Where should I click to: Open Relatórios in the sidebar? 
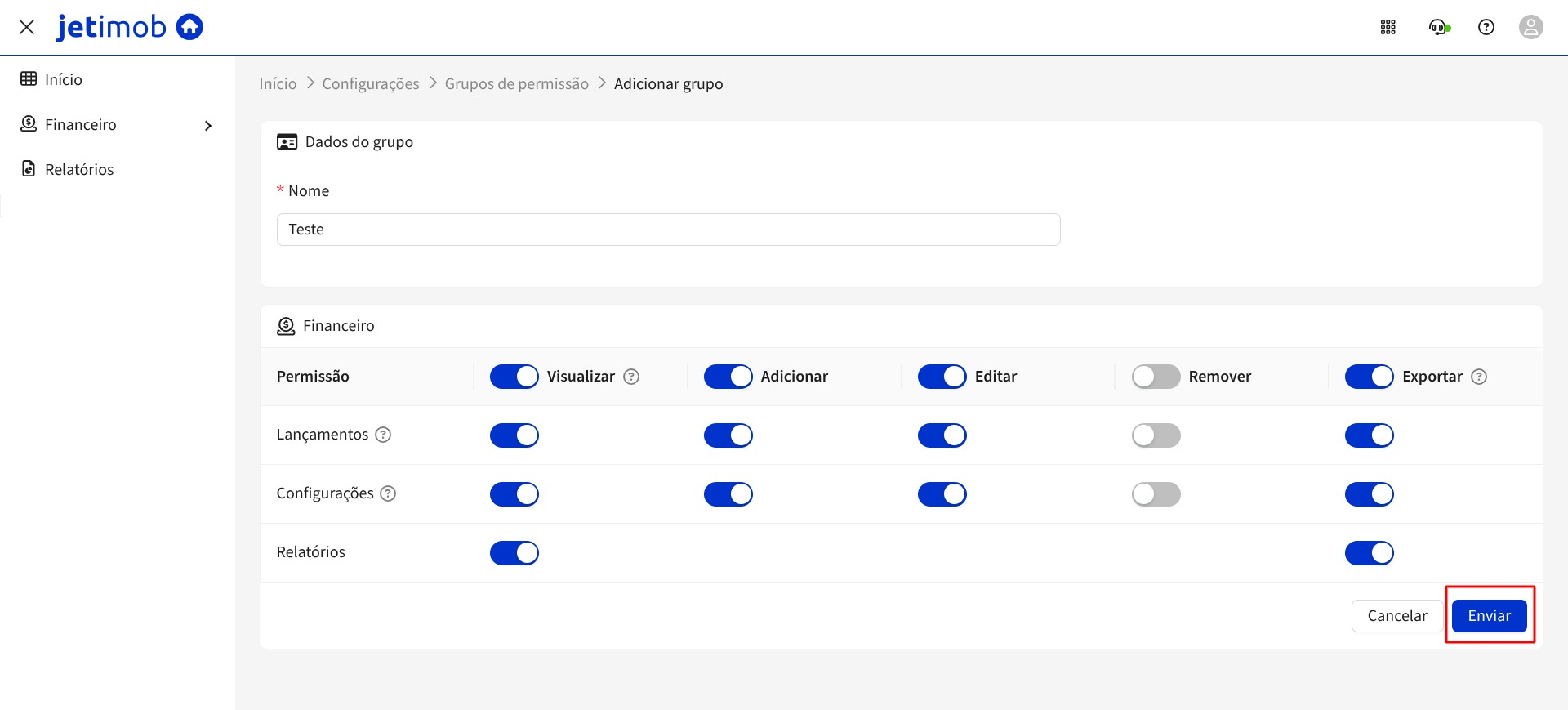(79, 170)
